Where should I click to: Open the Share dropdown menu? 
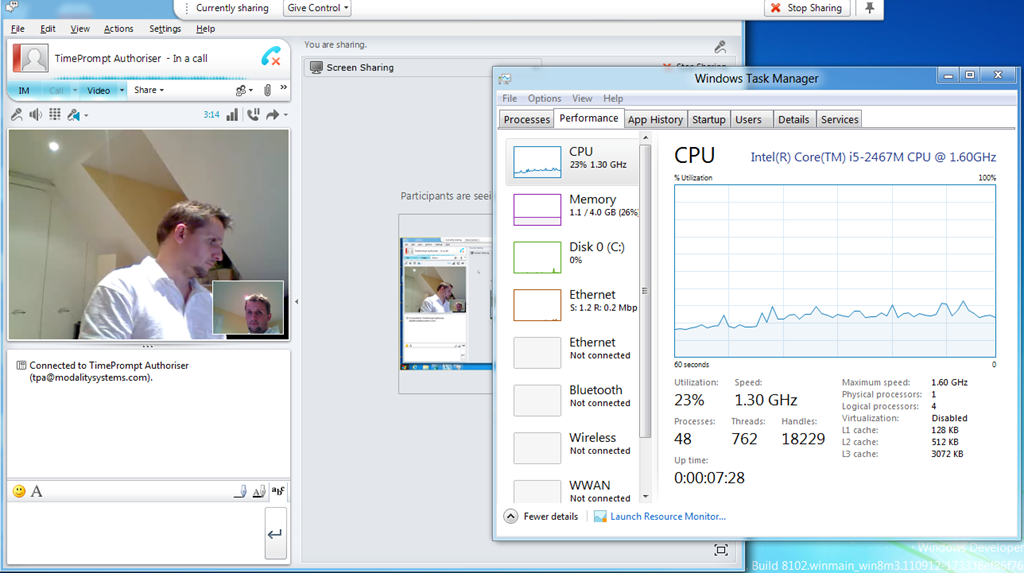click(x=149, y=90)
